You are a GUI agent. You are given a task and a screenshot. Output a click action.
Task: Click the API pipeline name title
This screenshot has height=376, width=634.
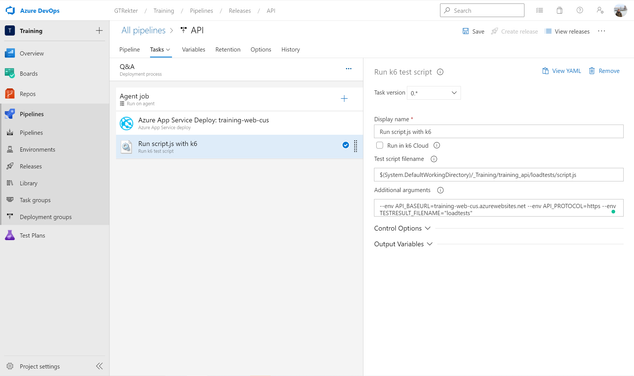click(197, 30)
